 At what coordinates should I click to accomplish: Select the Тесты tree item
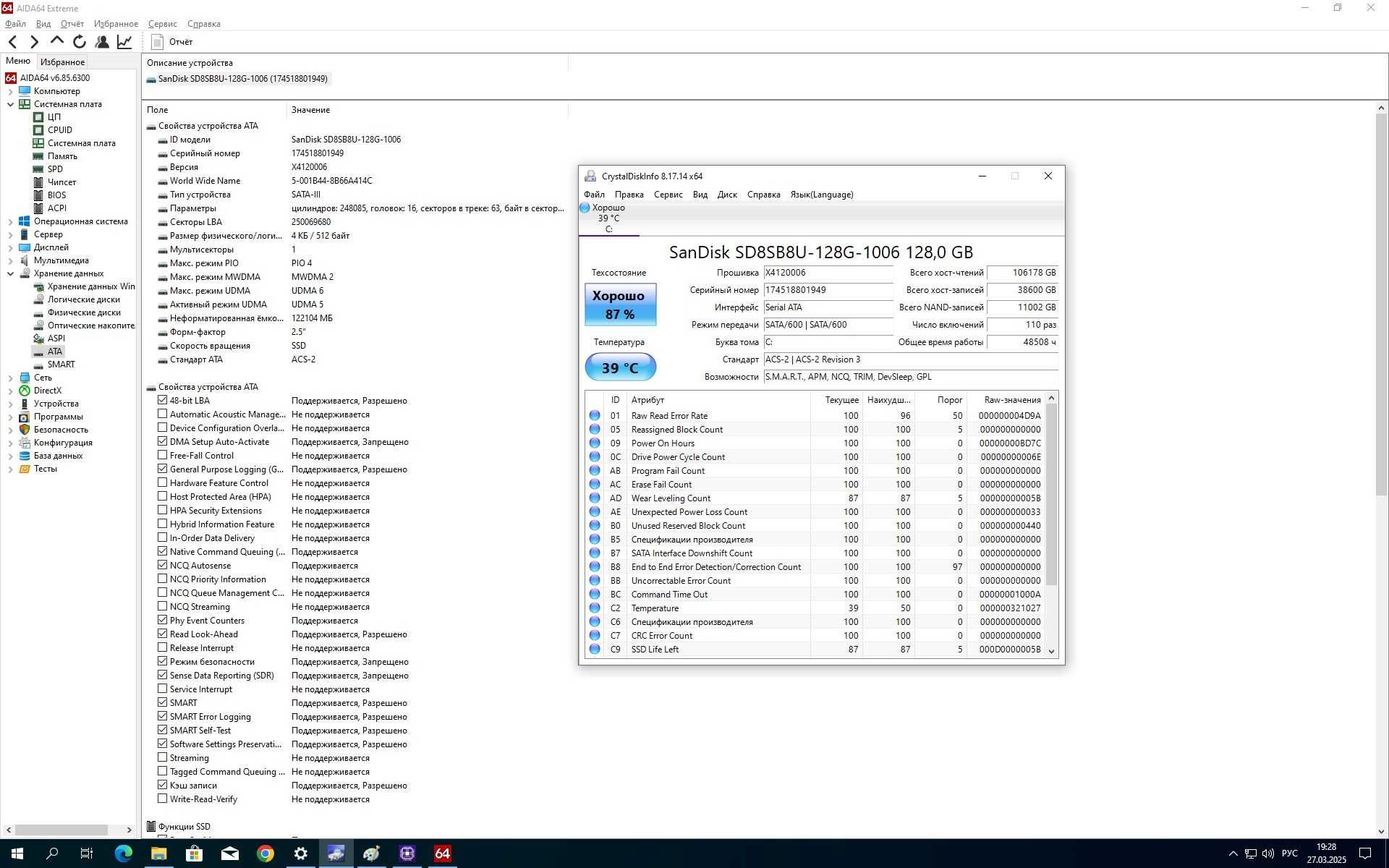point(45,469)
